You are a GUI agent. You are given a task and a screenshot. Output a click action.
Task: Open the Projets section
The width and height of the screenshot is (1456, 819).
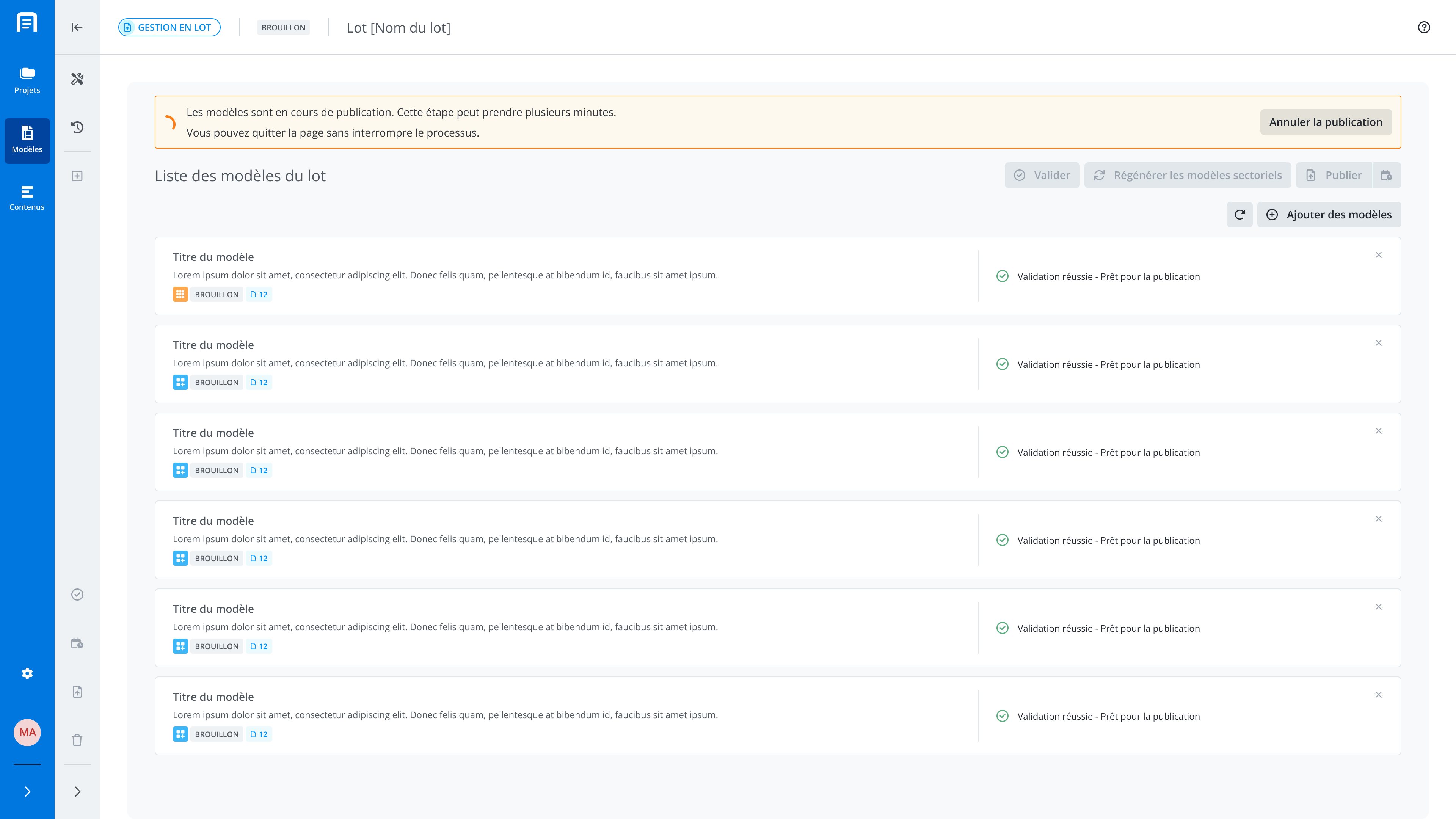click(27, 81)
